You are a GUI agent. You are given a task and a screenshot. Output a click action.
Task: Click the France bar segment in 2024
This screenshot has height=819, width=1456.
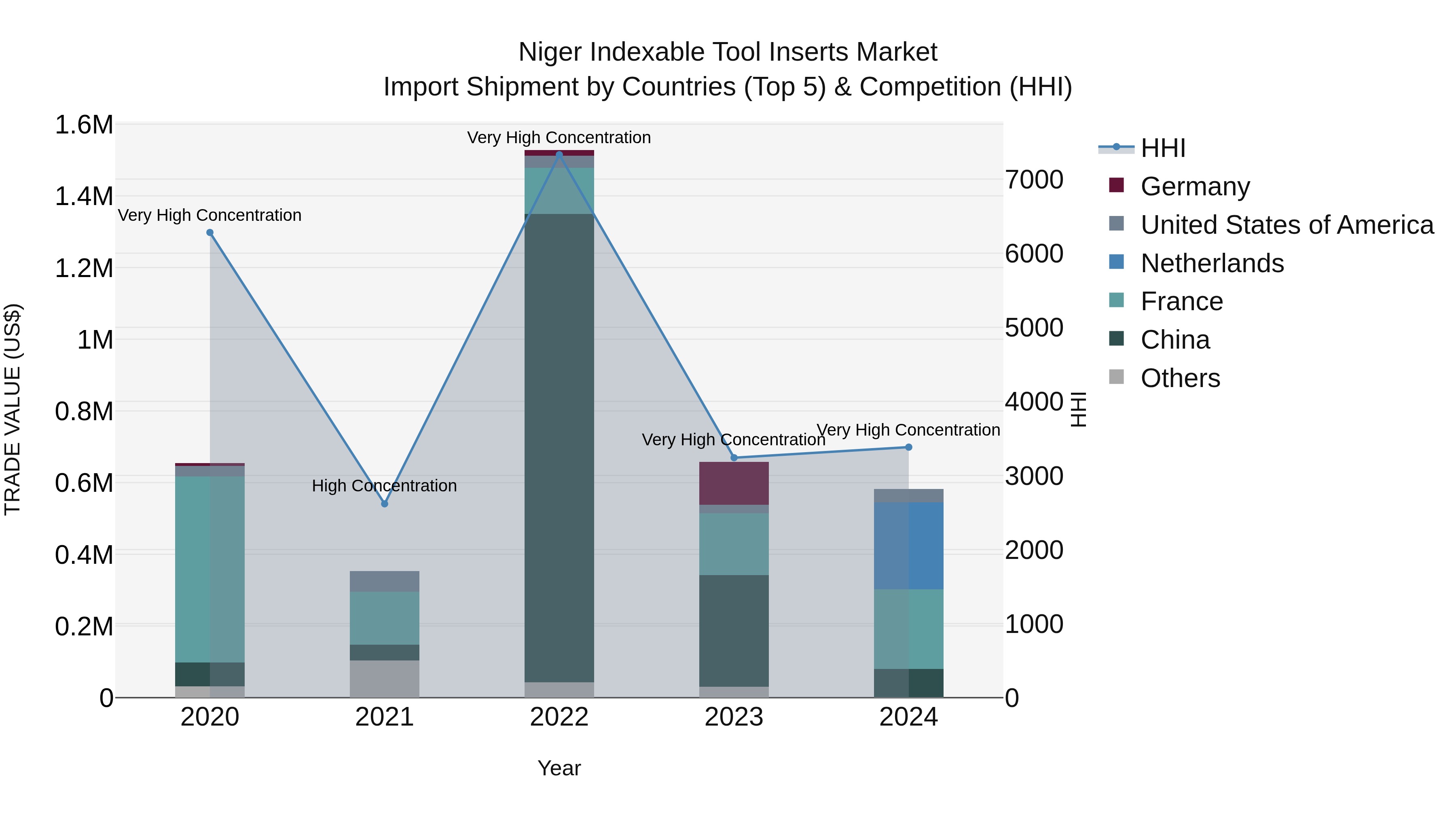pyautogui.click(x=908, y=629)
